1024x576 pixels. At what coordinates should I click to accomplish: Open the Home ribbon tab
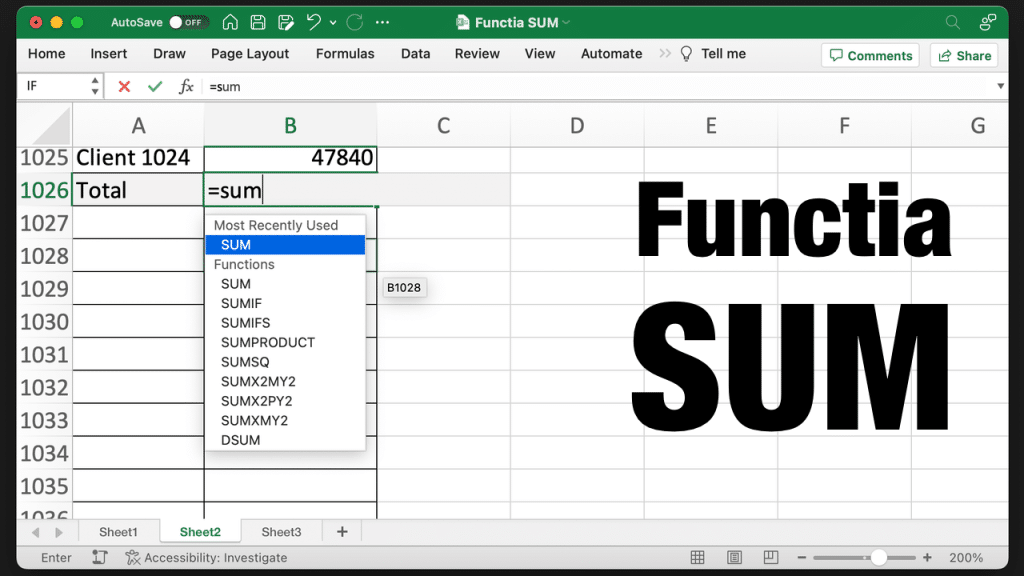click(x=46, y=54)
